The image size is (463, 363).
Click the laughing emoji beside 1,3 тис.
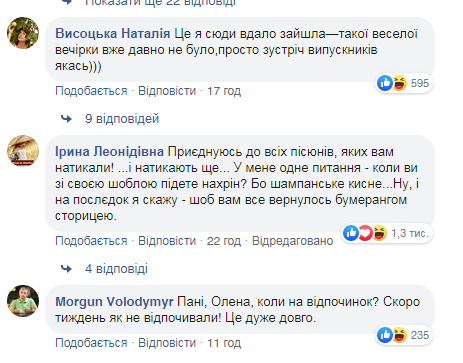(379, 233)
